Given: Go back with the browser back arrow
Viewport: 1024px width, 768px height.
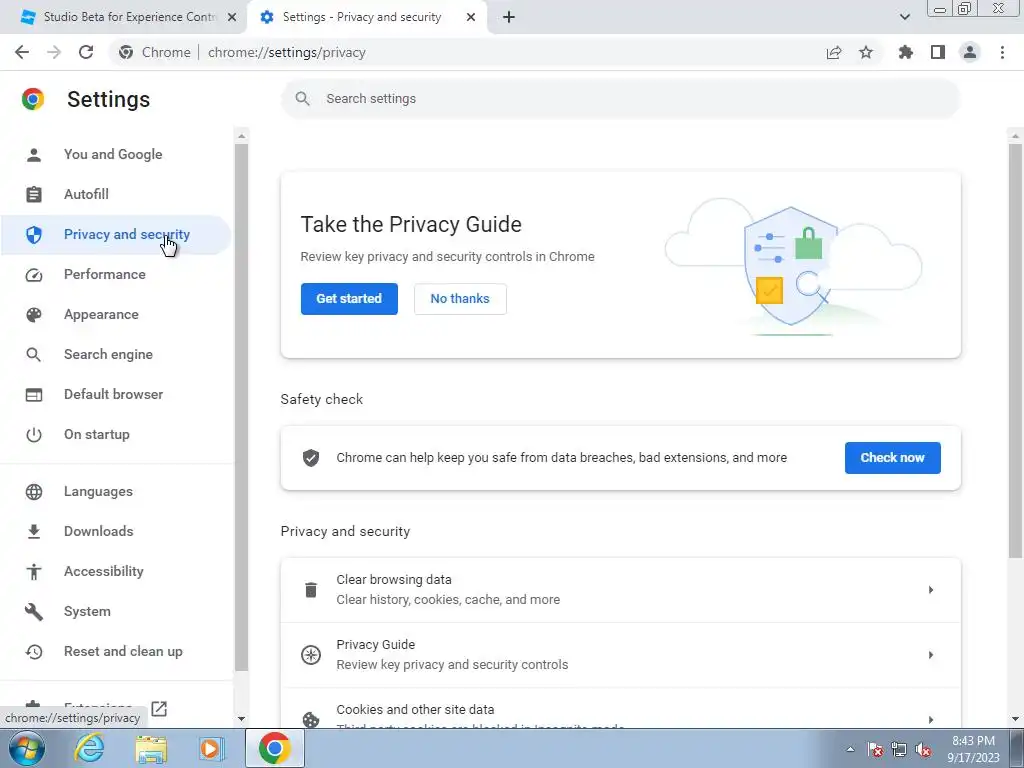Looking at the screenshot, I should [x=22, y=52].
